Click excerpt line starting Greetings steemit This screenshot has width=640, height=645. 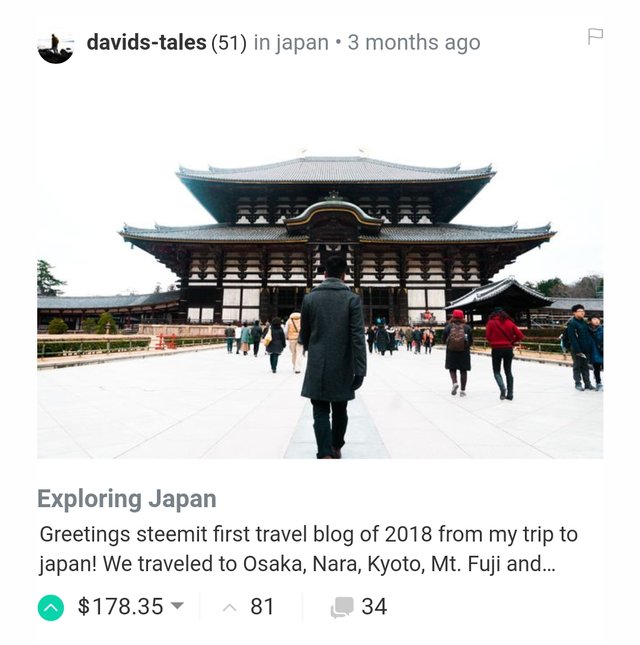[308, 535]
